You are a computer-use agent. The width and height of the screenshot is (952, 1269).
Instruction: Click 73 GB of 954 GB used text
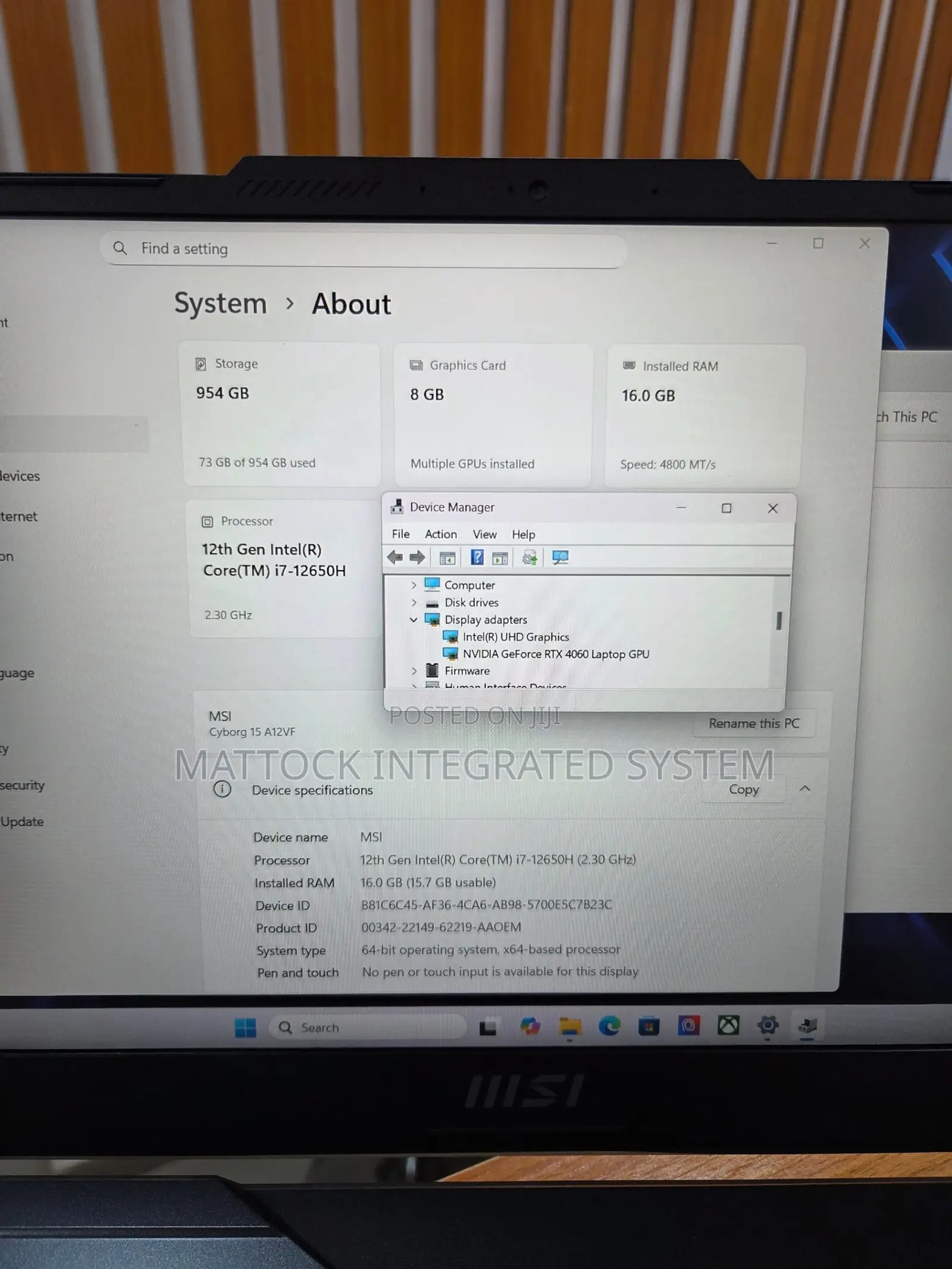click(257, 463)
